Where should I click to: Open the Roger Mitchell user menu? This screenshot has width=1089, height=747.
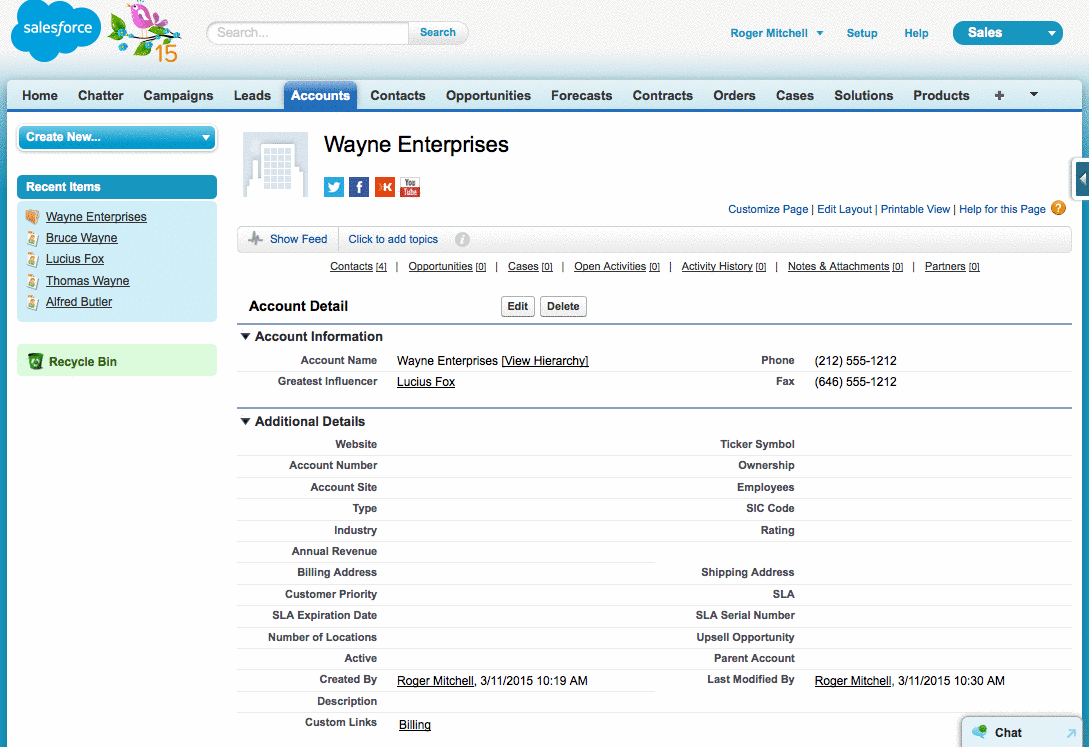(x=776, y=33)
